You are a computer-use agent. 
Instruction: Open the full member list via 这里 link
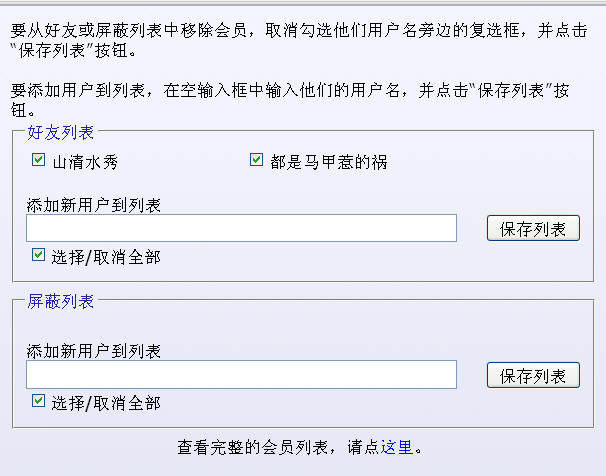click(x=397, y=446)
